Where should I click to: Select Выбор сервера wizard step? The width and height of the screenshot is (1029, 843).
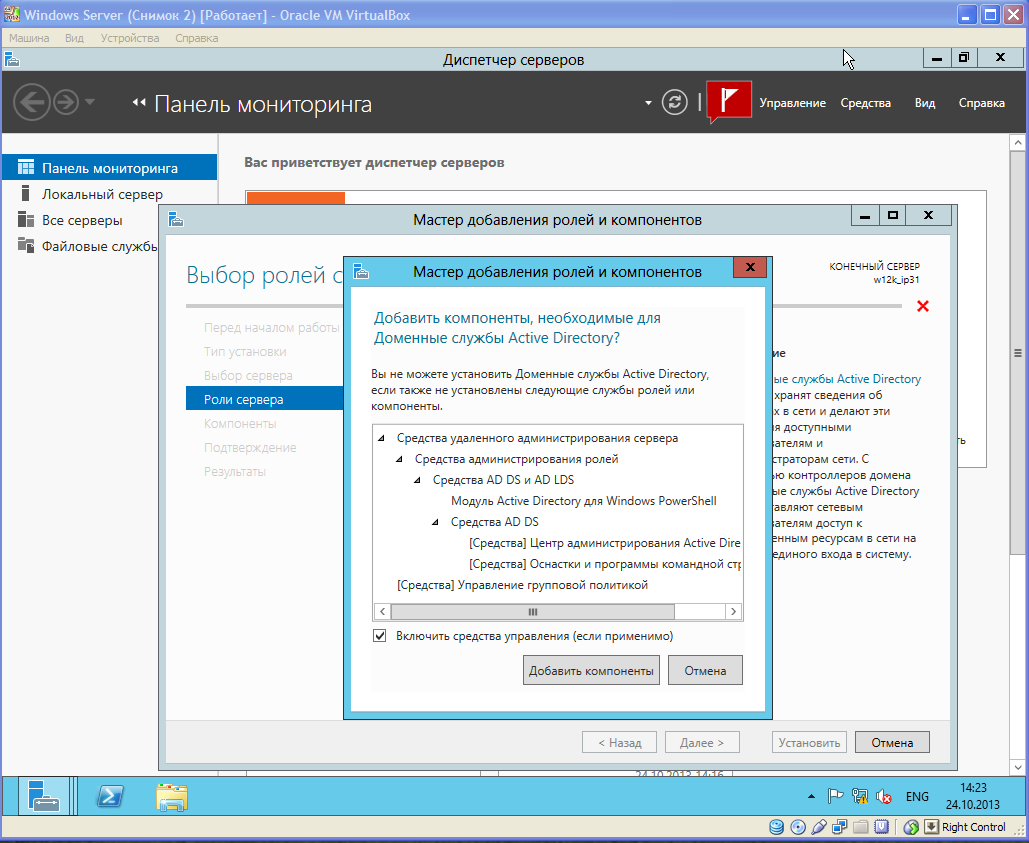(x=248, y=376)
